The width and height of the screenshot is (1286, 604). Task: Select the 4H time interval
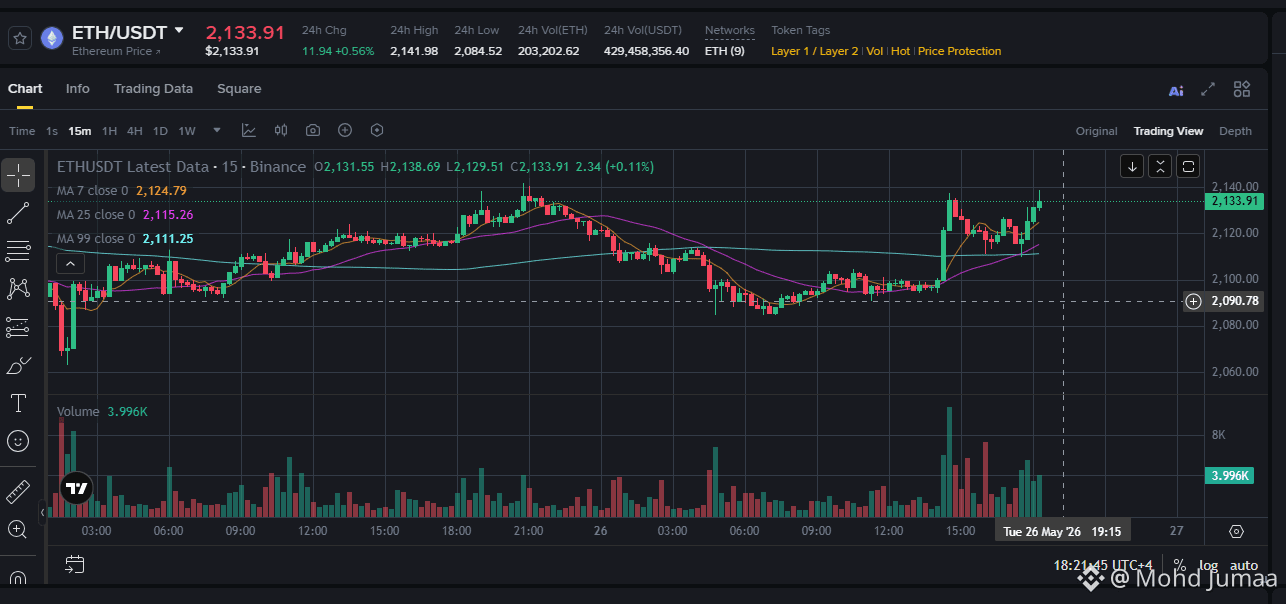(x=134, y=131)
